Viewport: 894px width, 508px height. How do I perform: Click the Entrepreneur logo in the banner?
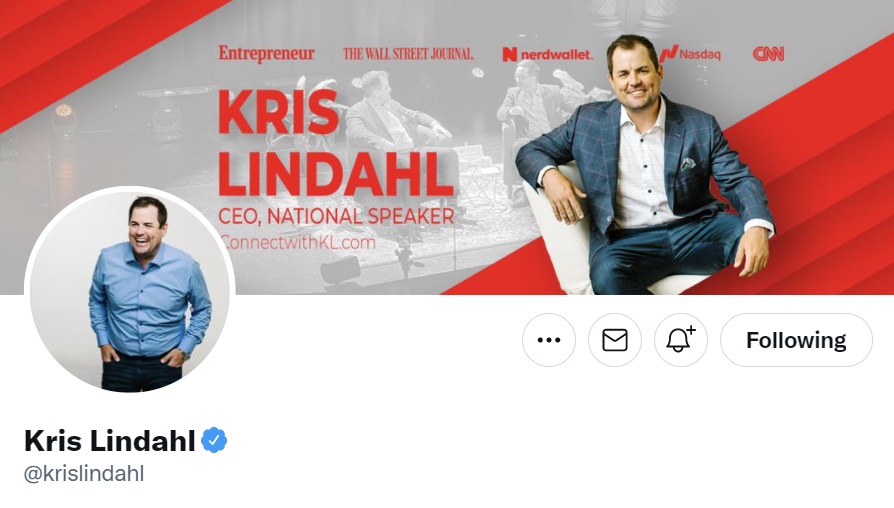(266, 54)
